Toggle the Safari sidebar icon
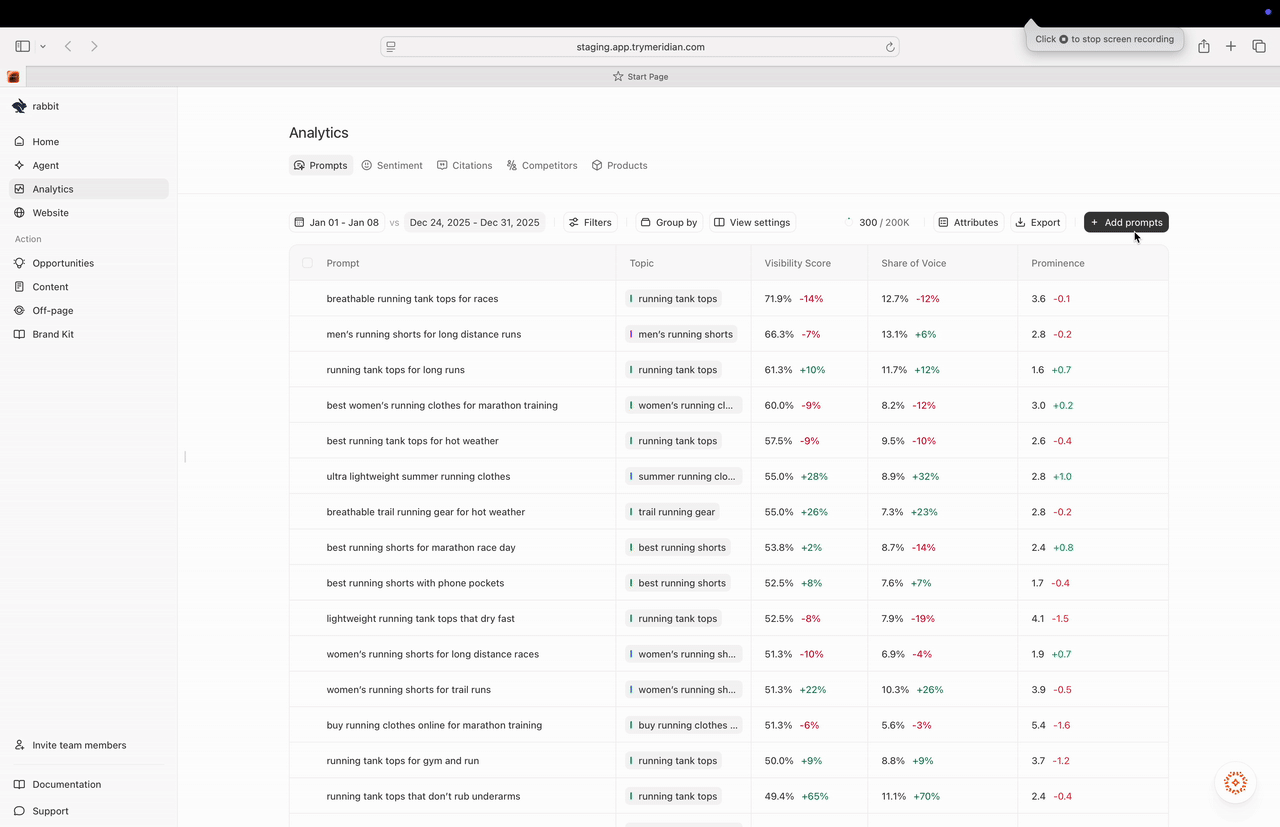The width and height of the screenshot is (1280, 827). (x=23, y=46)
